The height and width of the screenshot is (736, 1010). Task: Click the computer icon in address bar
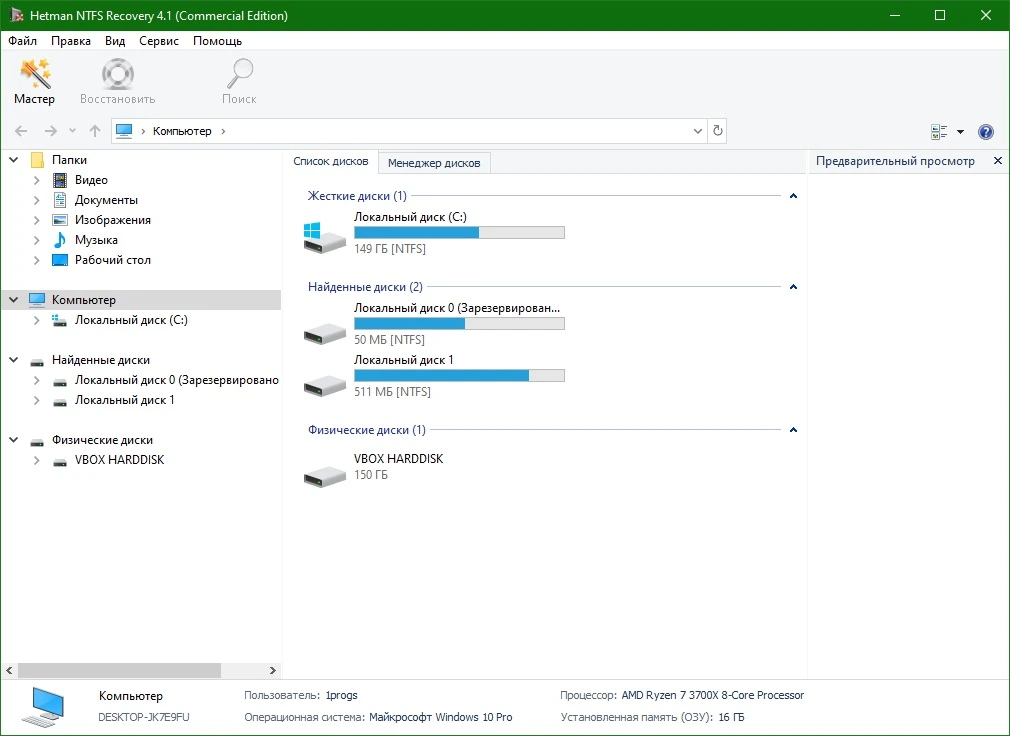point(124,131)
